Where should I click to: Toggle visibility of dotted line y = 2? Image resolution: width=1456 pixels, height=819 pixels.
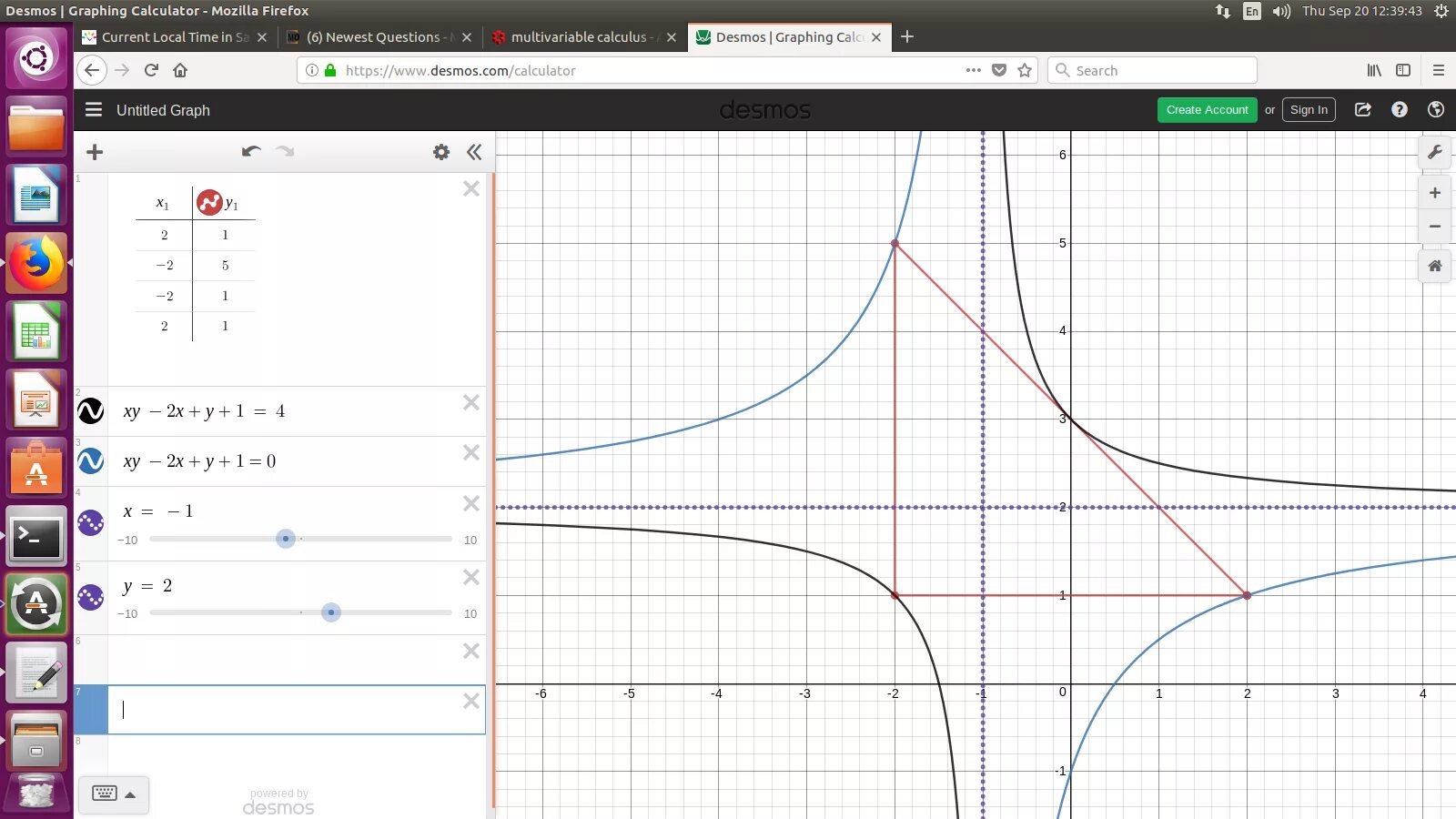(91, 597)
